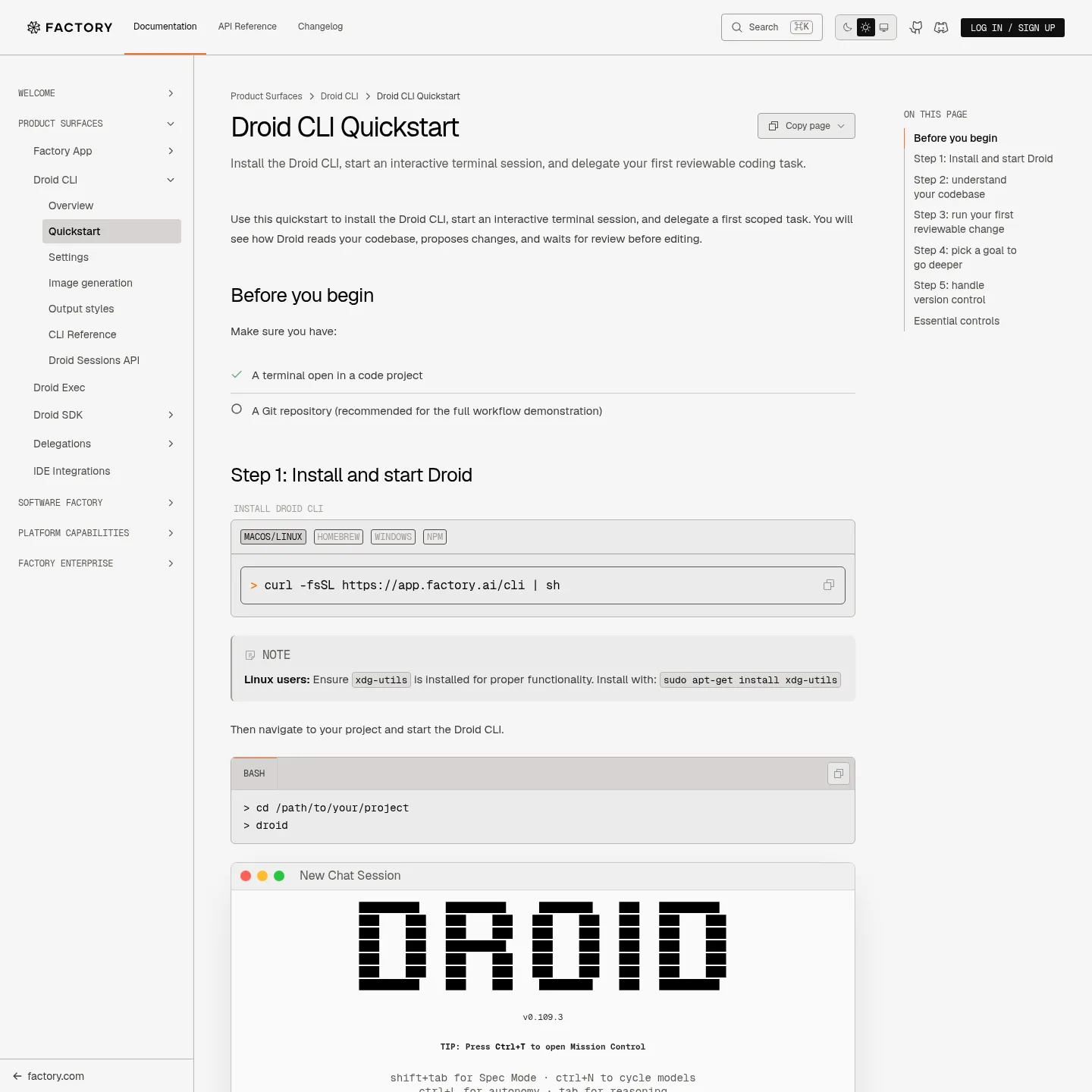Focus the Search field
The height and width of the screenshot is (1092, 1092).
click(772, 27)
